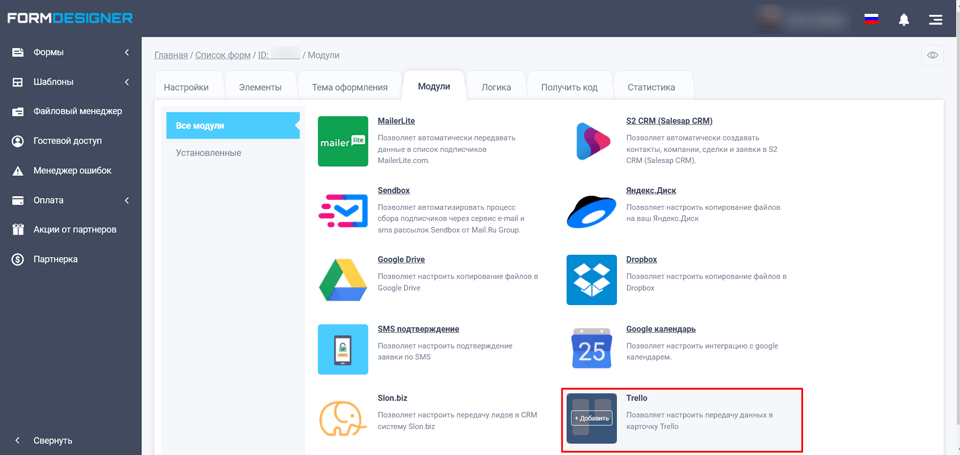The height and width of the screenshot is (455, 960).
Task: Open the Sendbox title link
Action: 394,190
